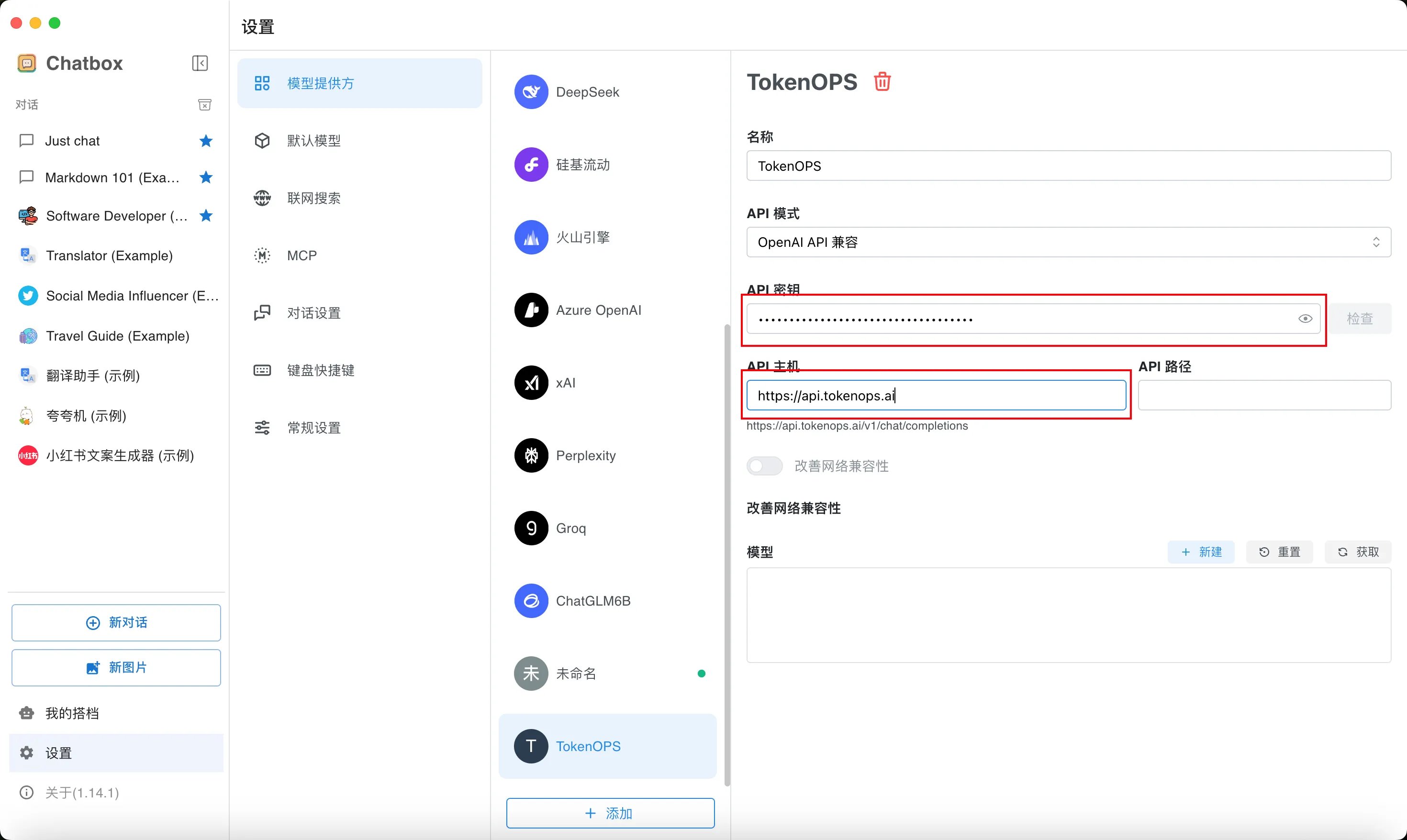Select the TokenOPS provider entry
Image resolution: width=1407 pixels, height=840 pixels.
pyautogui.click(x=607, y=746)
